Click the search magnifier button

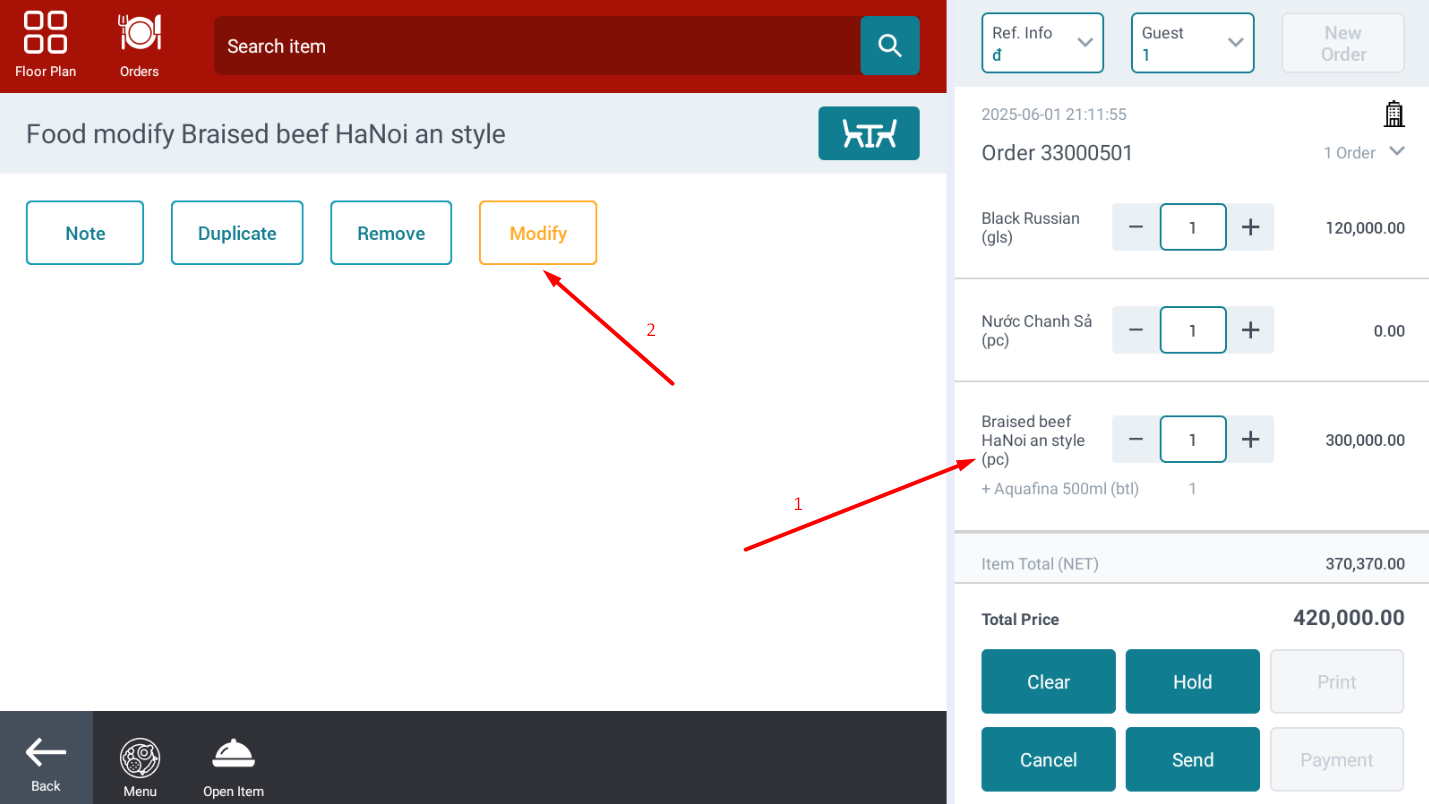click(x=890, y=46)
